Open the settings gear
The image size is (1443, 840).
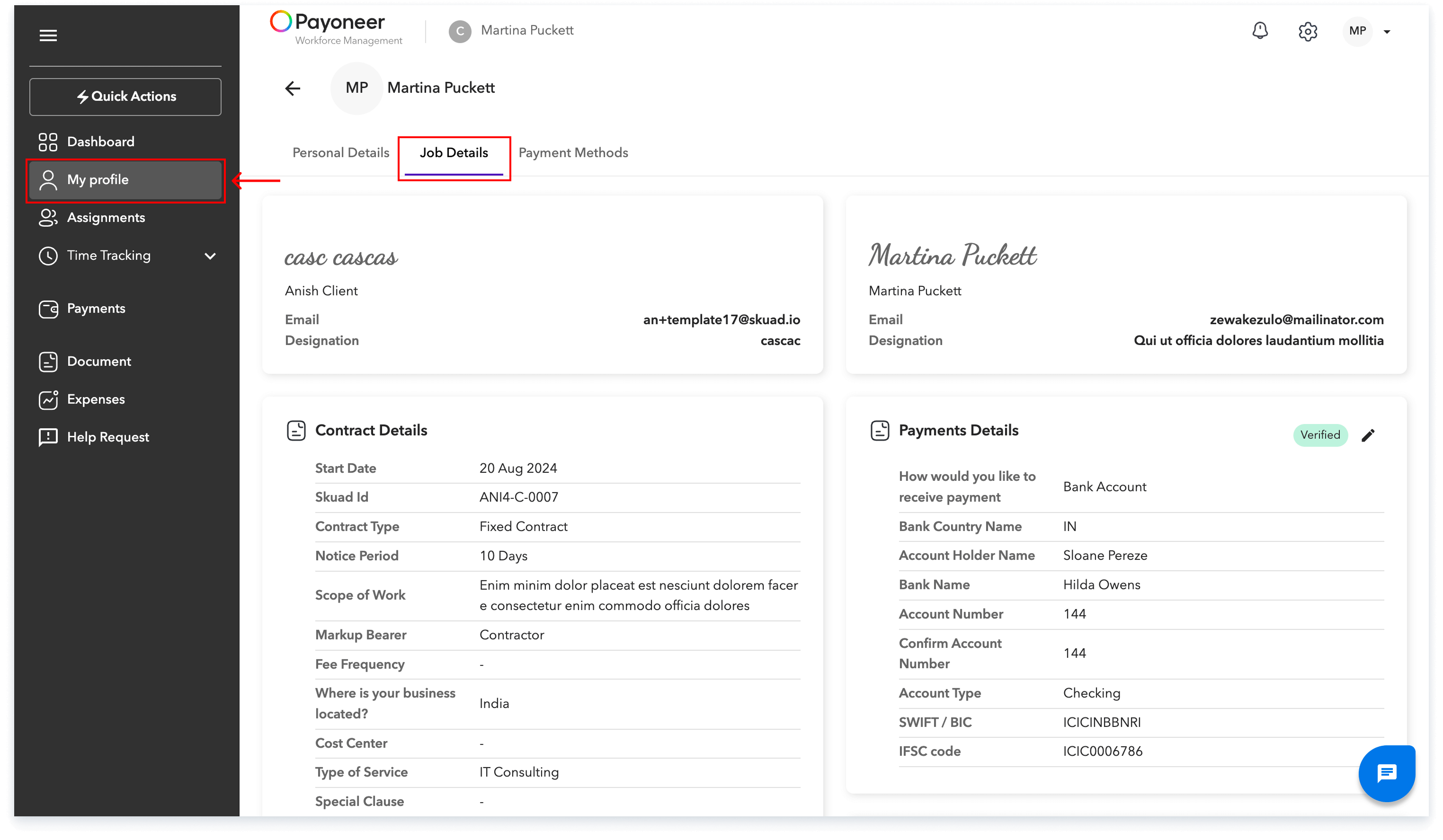pyautogui.click(x=1308, y=32)
